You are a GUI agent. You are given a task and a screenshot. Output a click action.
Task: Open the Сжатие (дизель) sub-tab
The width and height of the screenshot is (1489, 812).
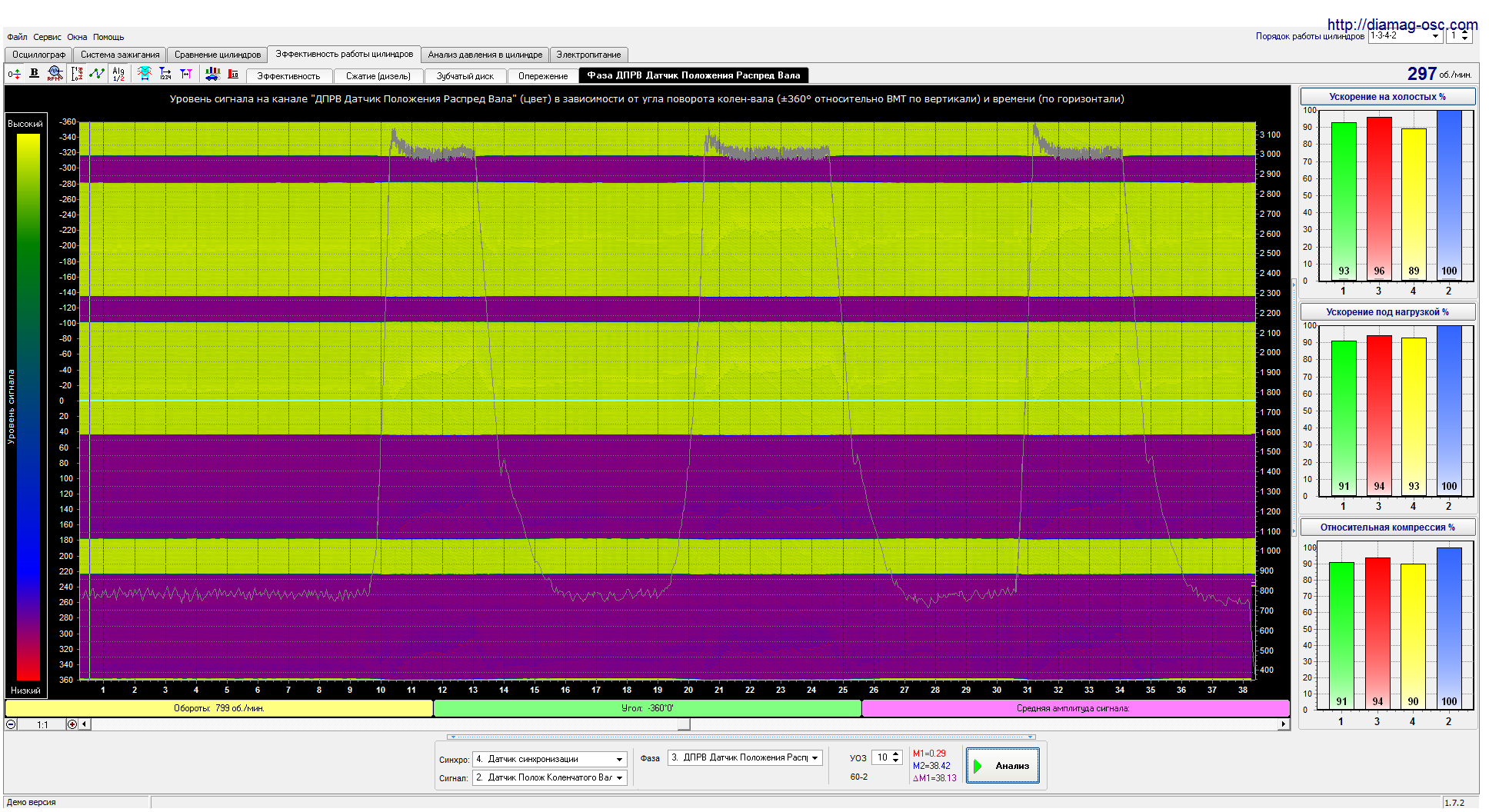tap(378, 76)
